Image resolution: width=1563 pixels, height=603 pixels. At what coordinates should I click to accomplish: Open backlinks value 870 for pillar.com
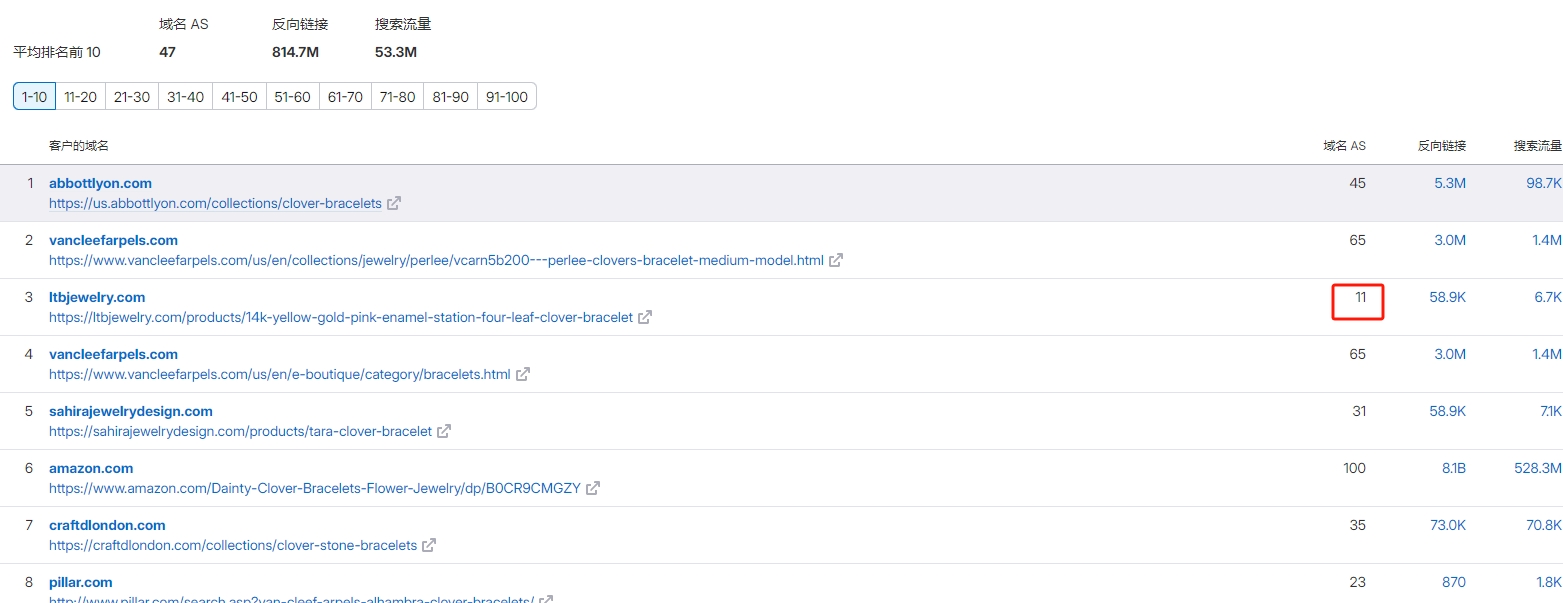[x=1454, y=582]
